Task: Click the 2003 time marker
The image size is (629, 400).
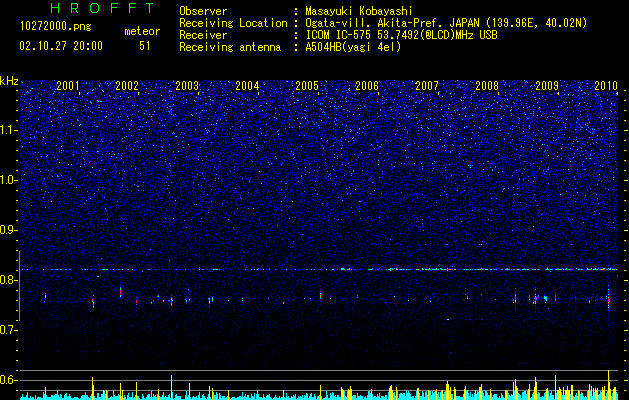Action: point(187,85)
